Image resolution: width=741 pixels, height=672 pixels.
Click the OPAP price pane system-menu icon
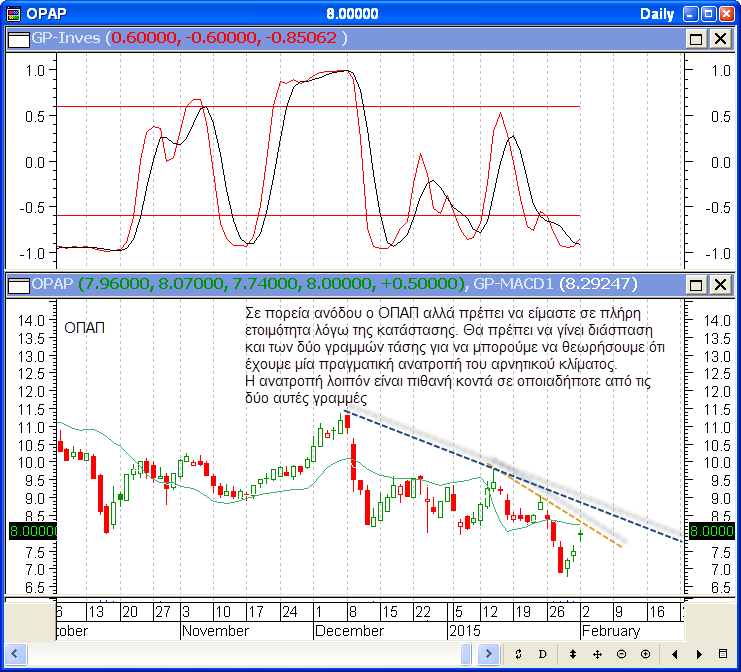click(x=19, y=284)
